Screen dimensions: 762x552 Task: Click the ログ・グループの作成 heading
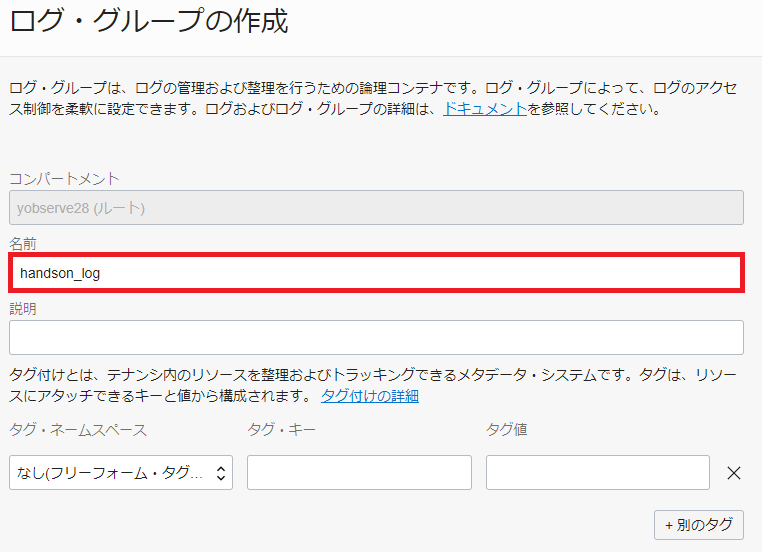150,22
